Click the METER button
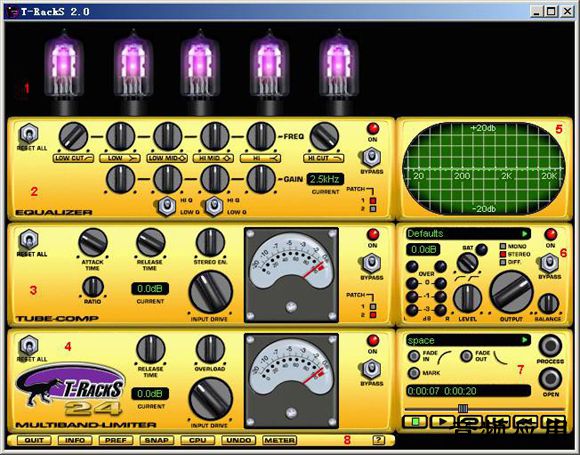The width and height of the screenshot is (580, 455). coord(279,441)
